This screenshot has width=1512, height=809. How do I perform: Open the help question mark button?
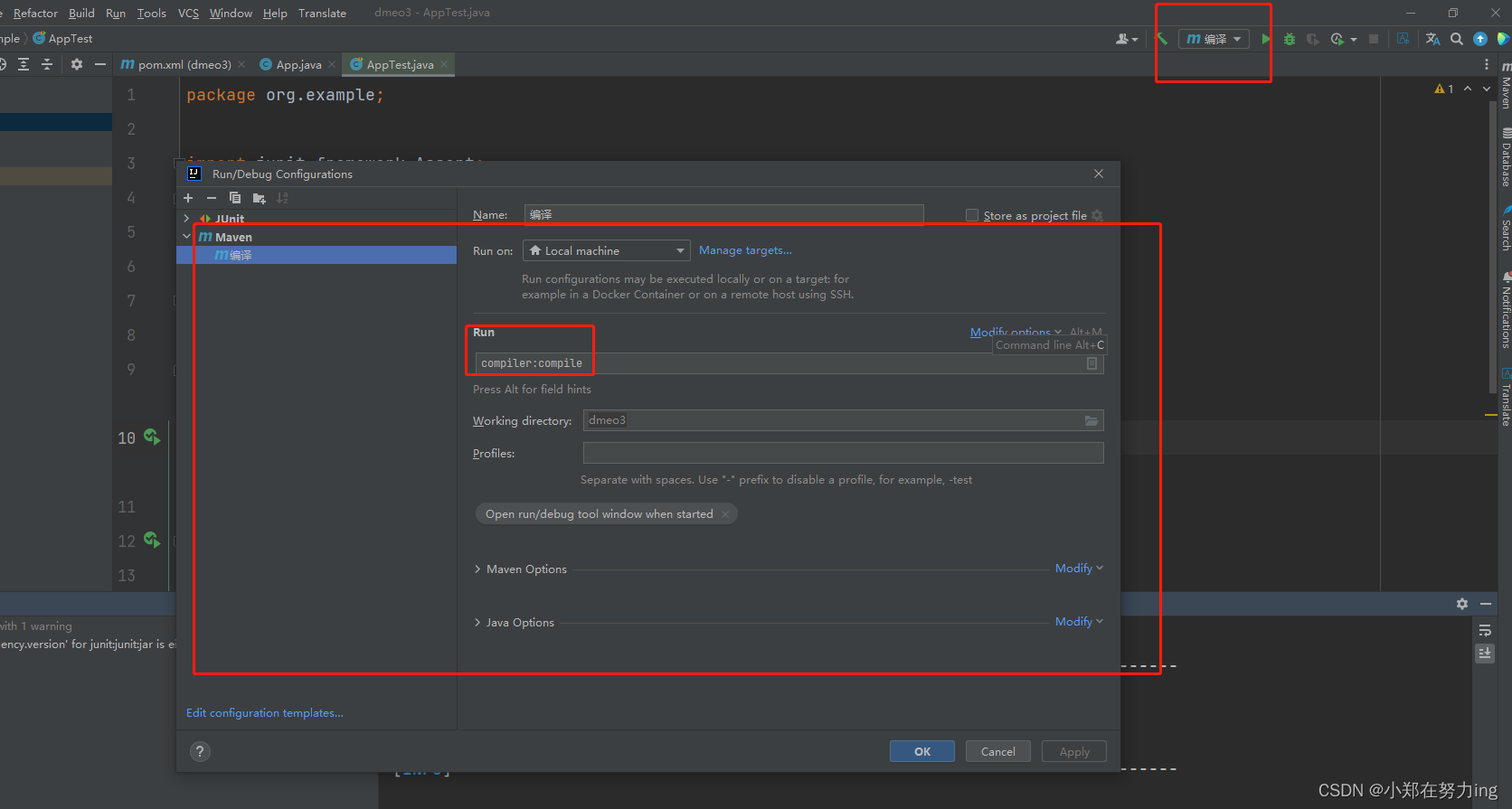201,752
